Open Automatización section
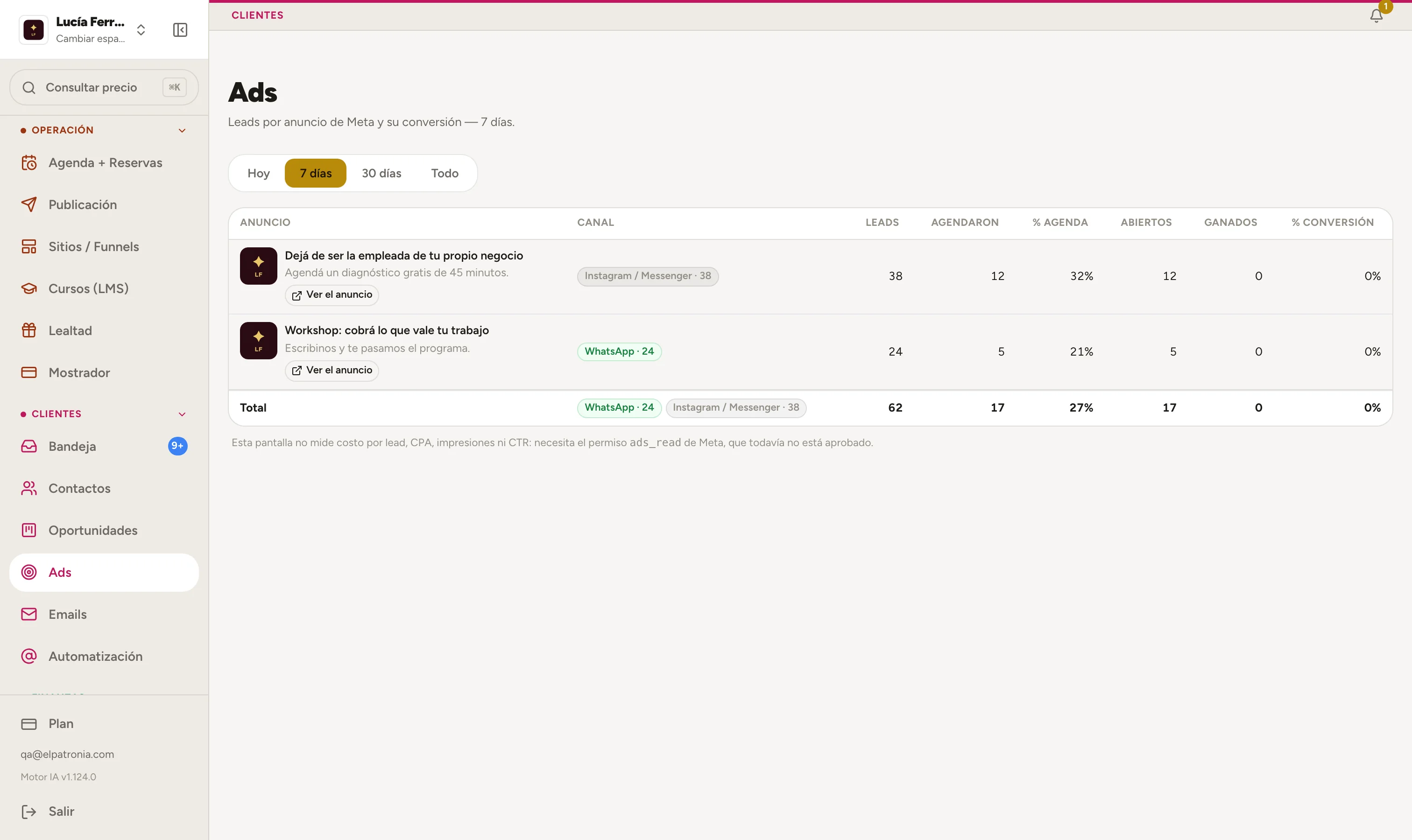Image resolution: width=1412 pixels, height=840 pixels. point(104,657)
